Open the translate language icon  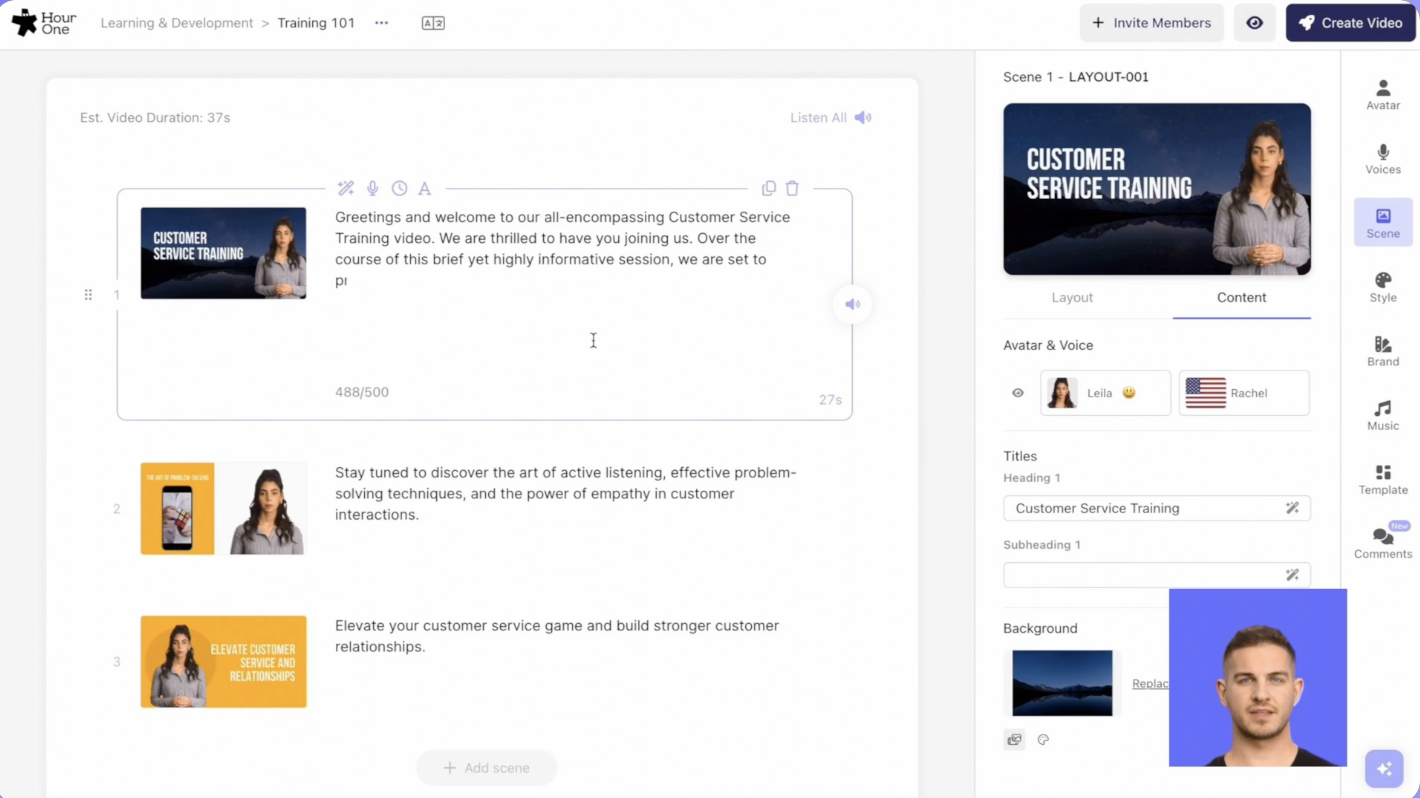(433, 23)
